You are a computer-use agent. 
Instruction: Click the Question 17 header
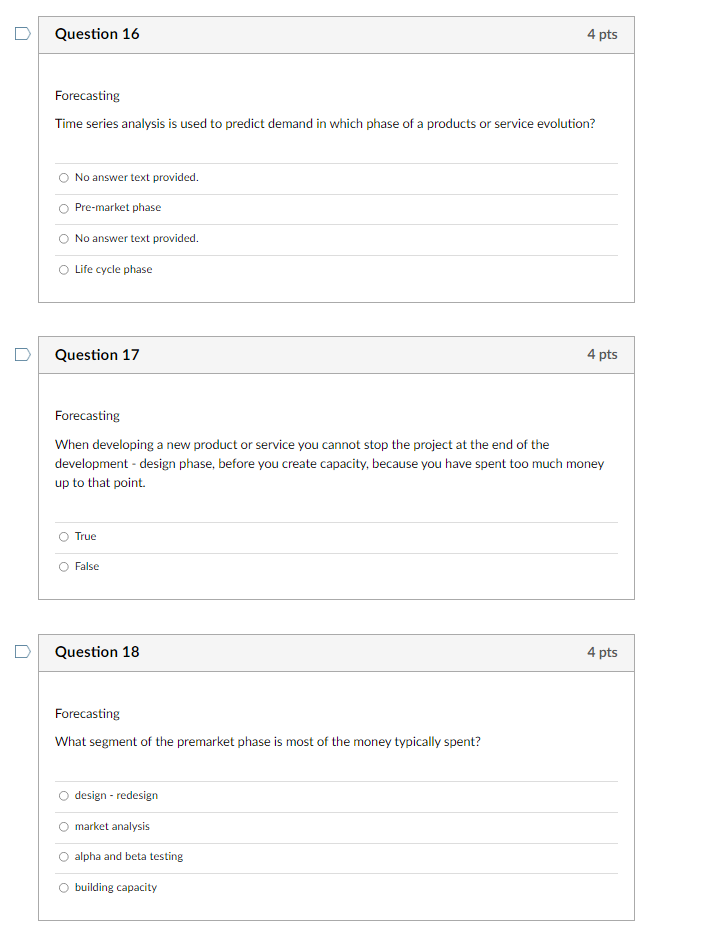[x=97, y=354]
